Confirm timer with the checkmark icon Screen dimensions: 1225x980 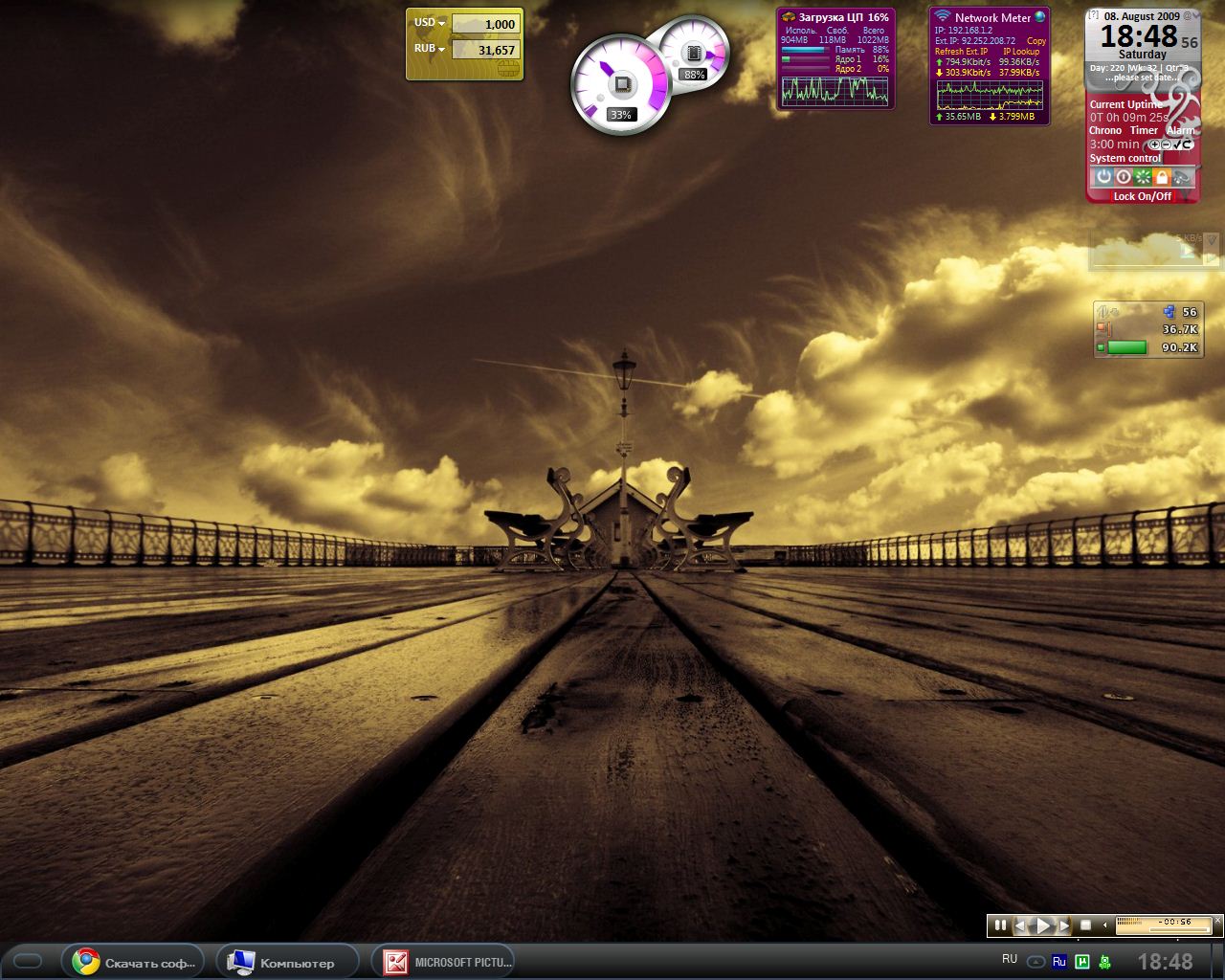(1177, 145)
